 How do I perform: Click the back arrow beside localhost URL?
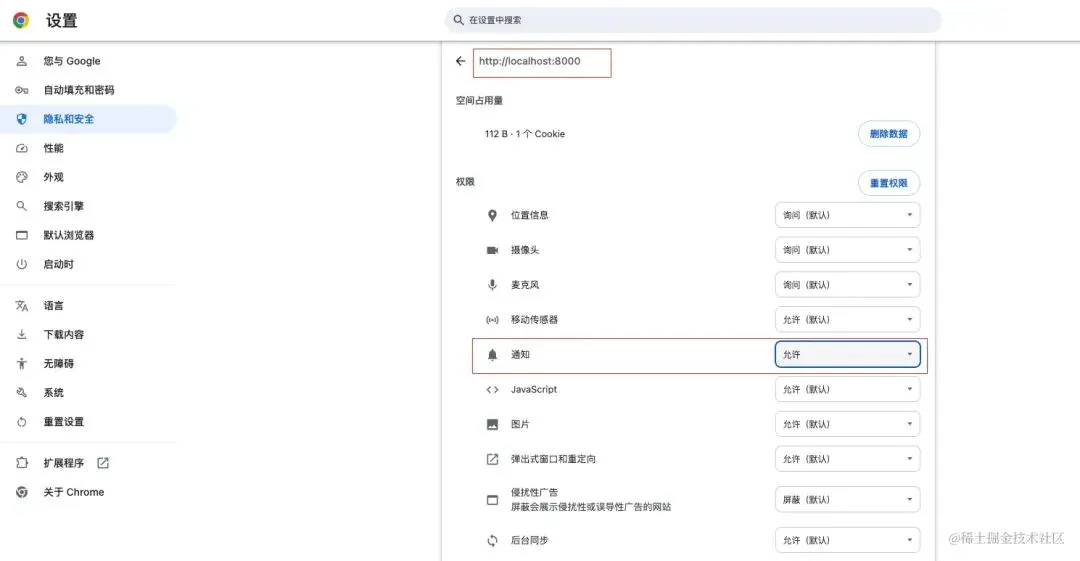pyautogui.click(x=460, y=61)
